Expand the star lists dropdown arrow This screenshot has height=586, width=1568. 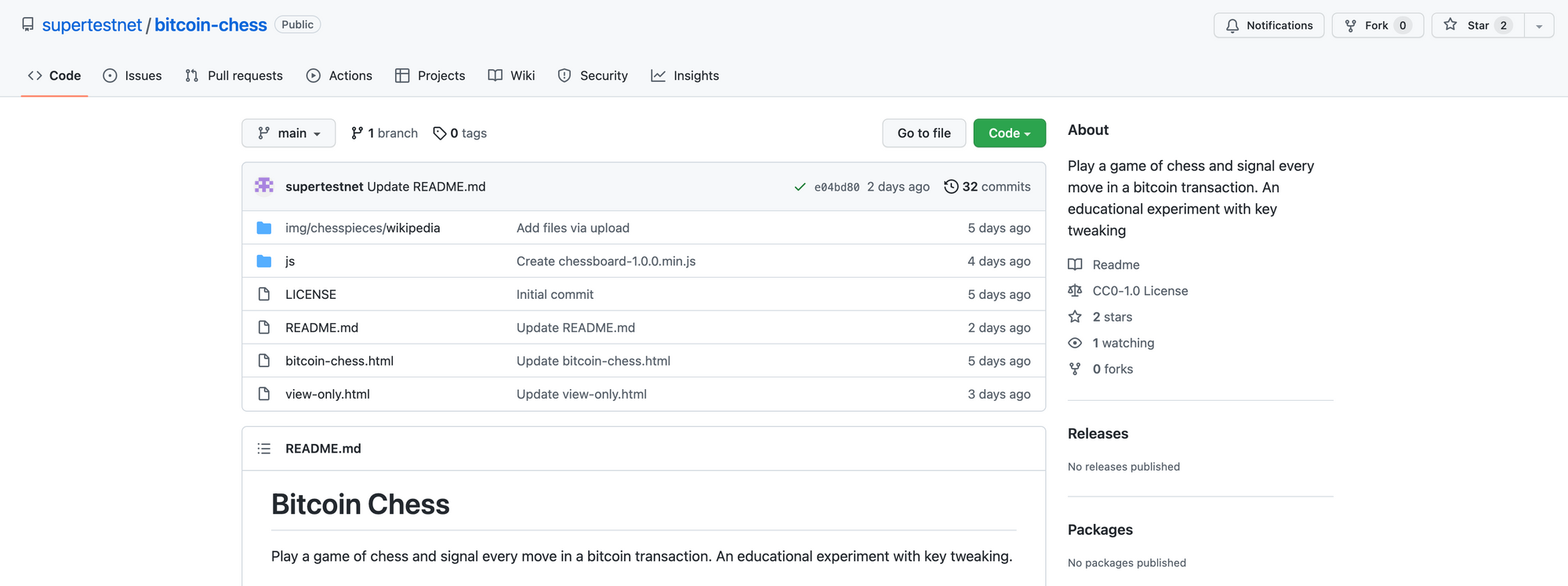tap(1539, 25)
